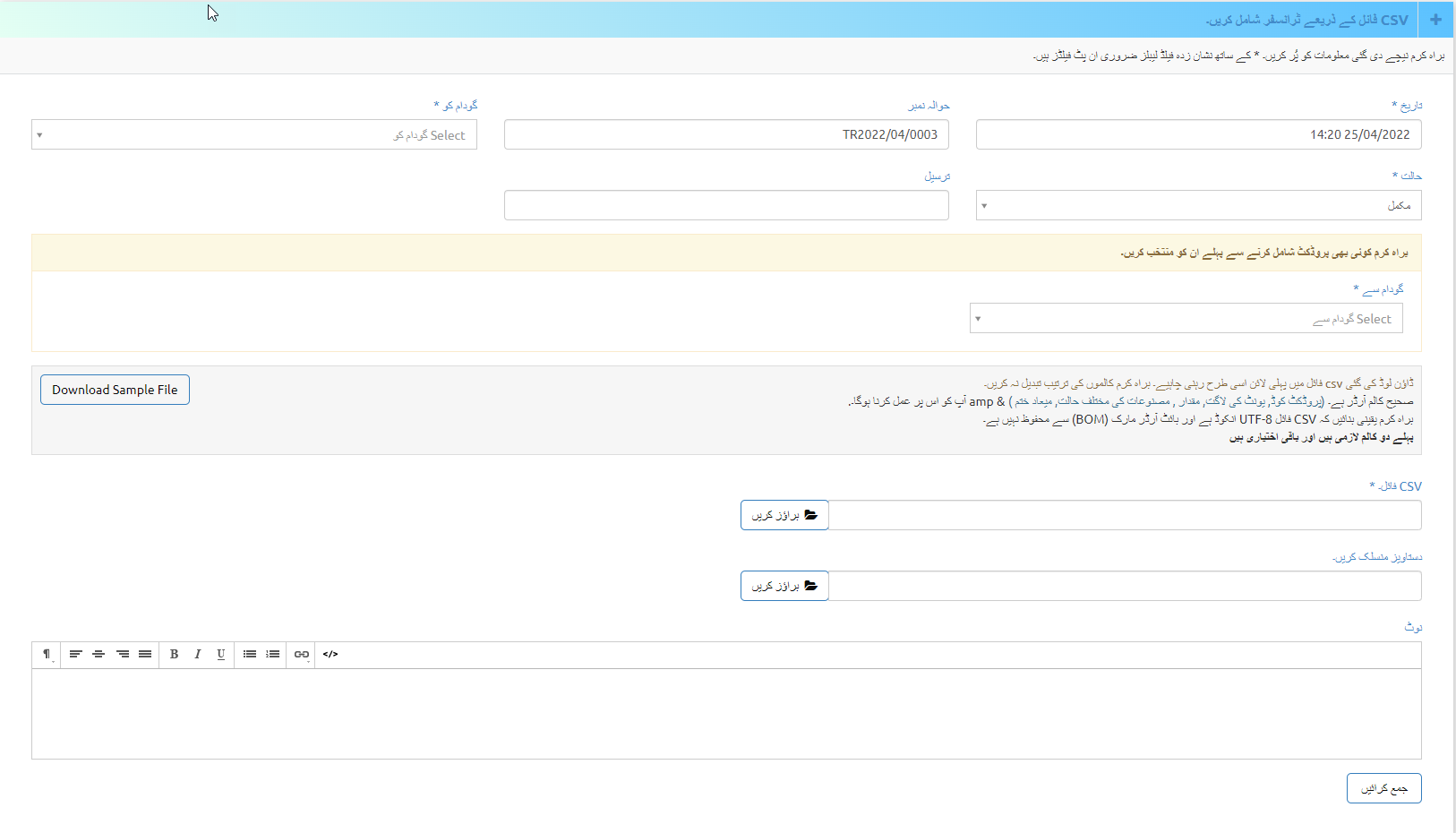Align note text to center

pyautogui.click(x=98, y=655)
